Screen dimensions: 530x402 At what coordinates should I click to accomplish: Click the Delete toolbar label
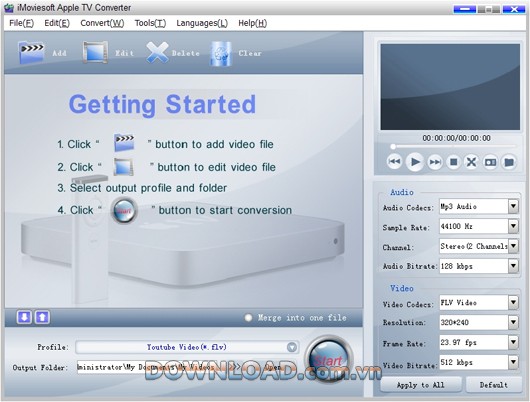click(186, 53)
